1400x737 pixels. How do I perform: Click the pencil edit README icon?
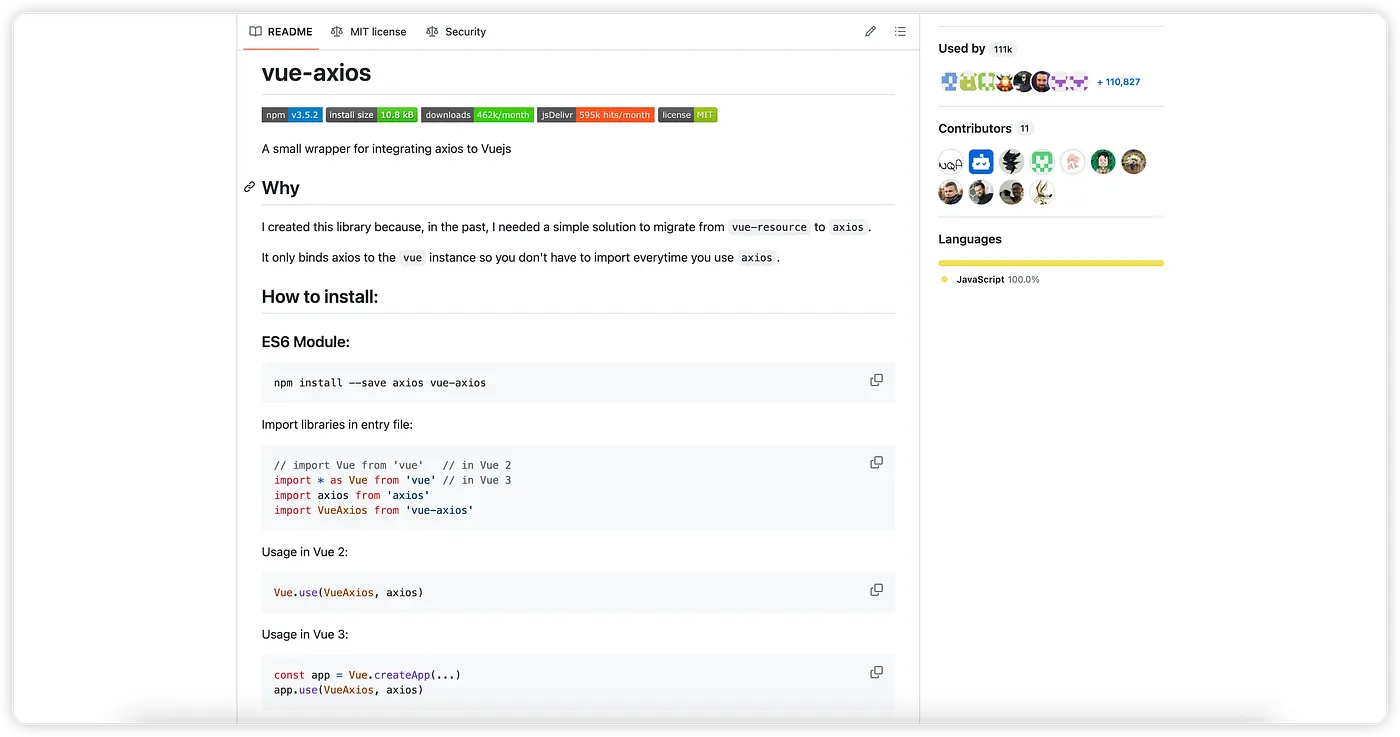tap(870, 32)
